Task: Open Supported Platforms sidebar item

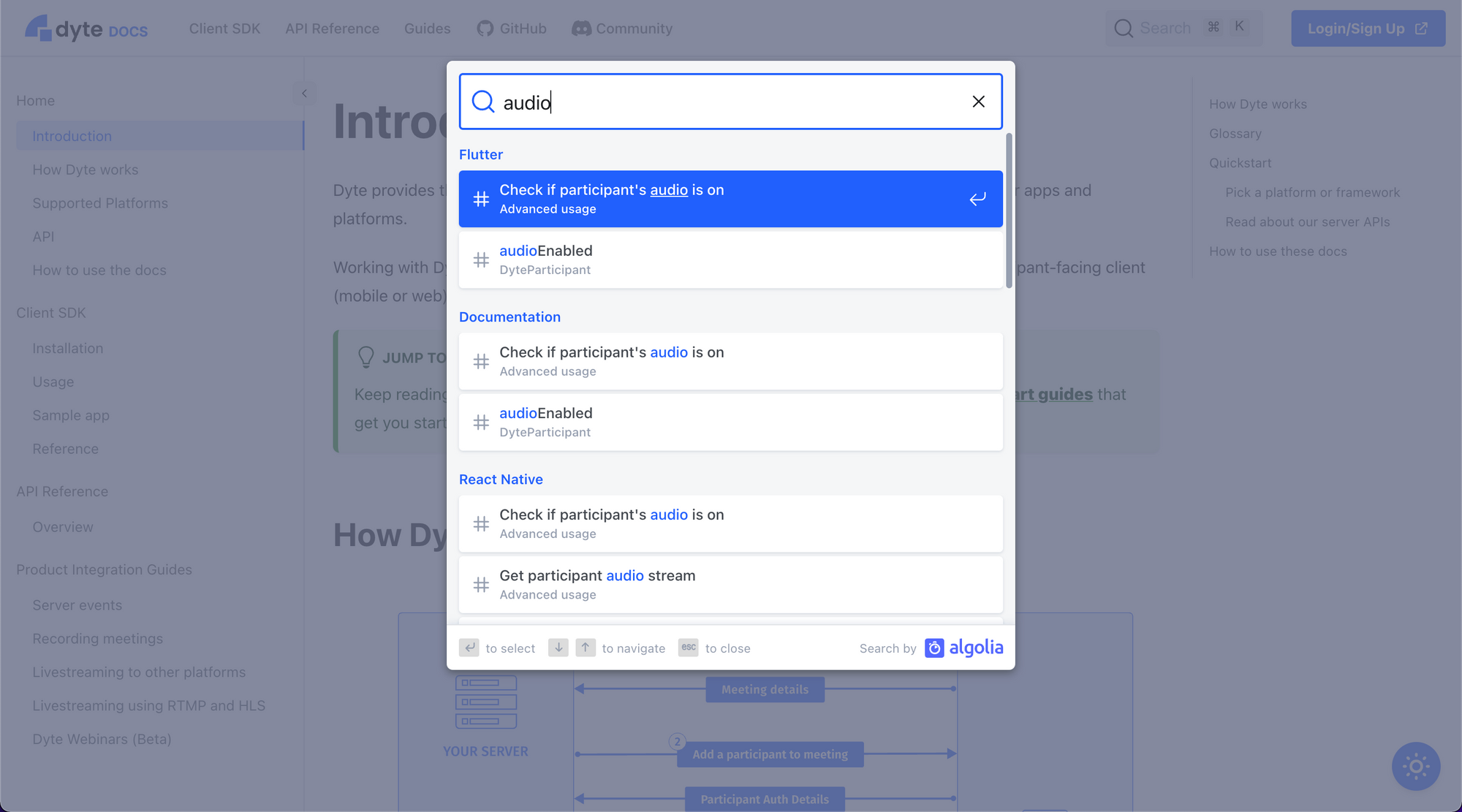Action: (100, 203)
